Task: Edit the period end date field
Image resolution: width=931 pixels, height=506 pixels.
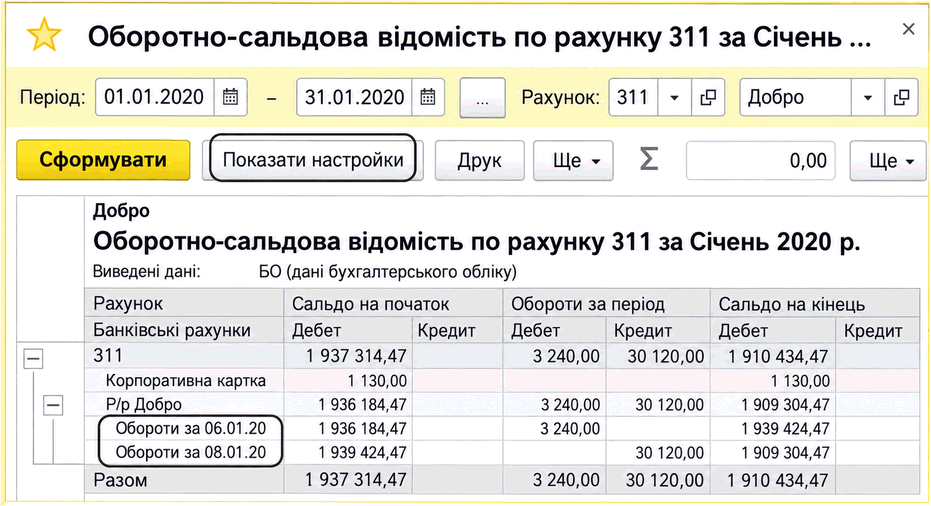Action: click(354, 97)
